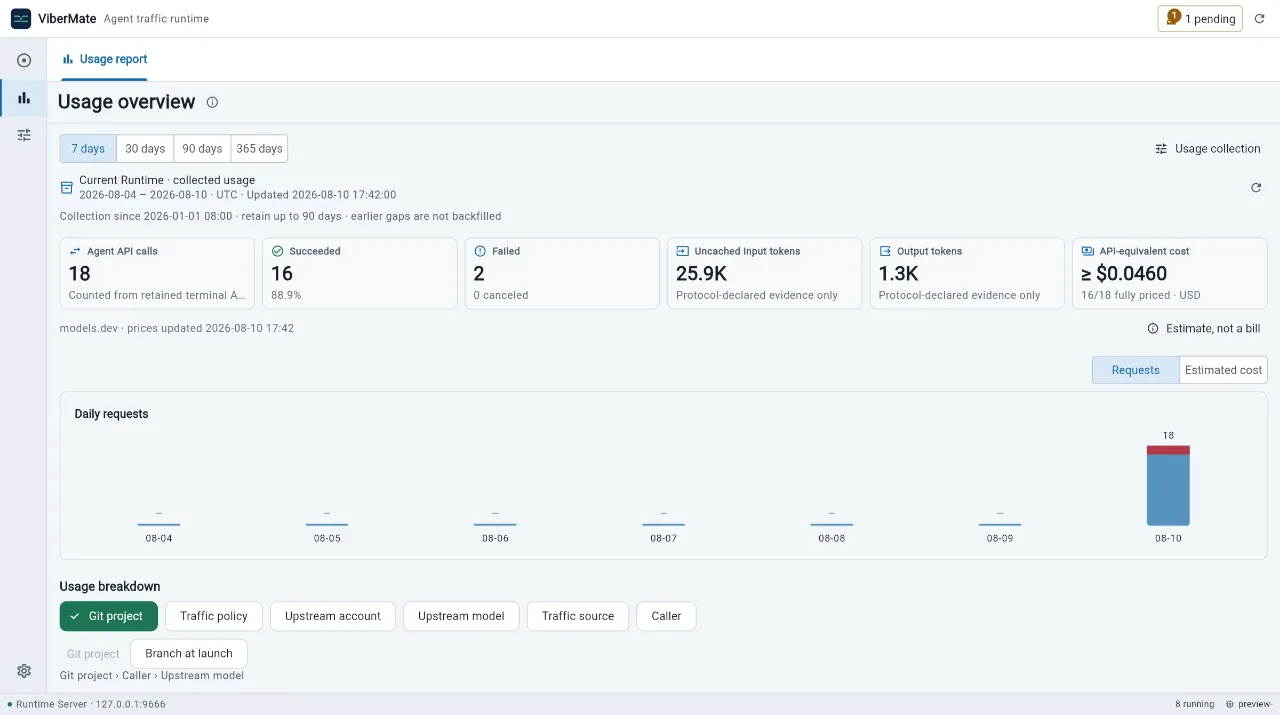Click the red failed segment of 08-10 bar
1280x715 pixels.
coord(1168,450)
